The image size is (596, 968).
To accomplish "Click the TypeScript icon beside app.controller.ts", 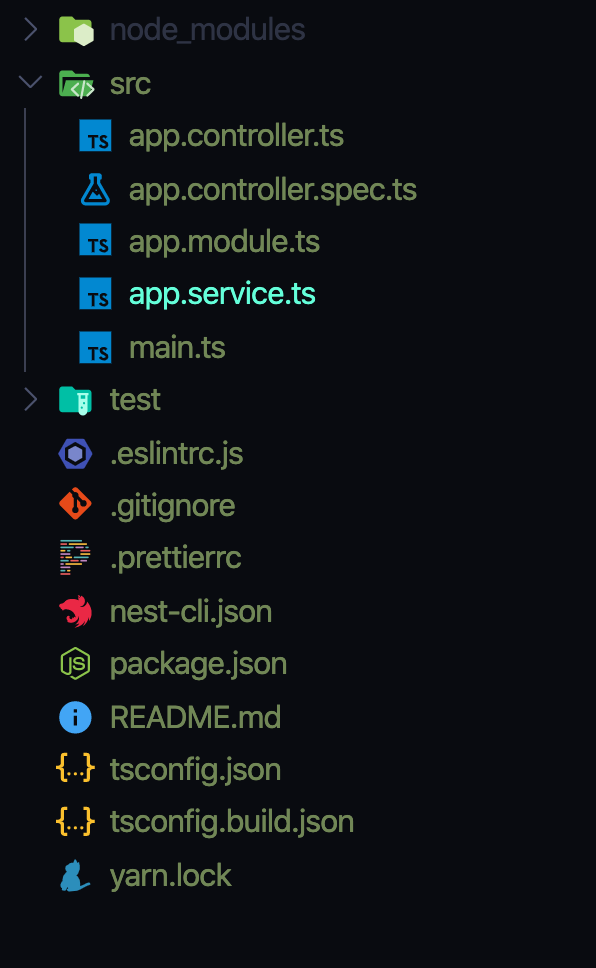I will point(96,136).
